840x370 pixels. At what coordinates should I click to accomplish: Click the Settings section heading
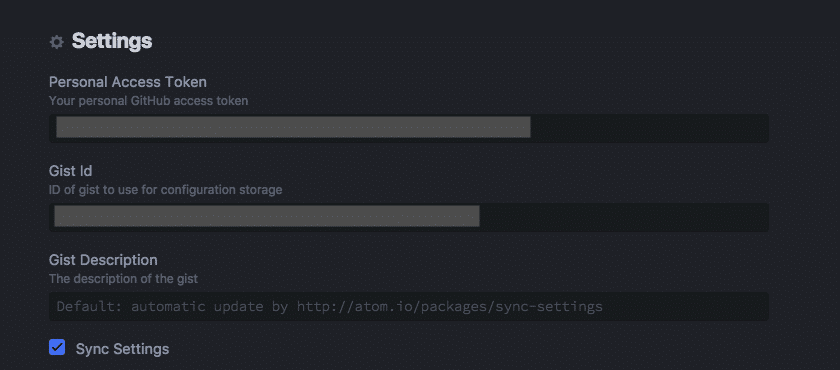coord(112,41)
